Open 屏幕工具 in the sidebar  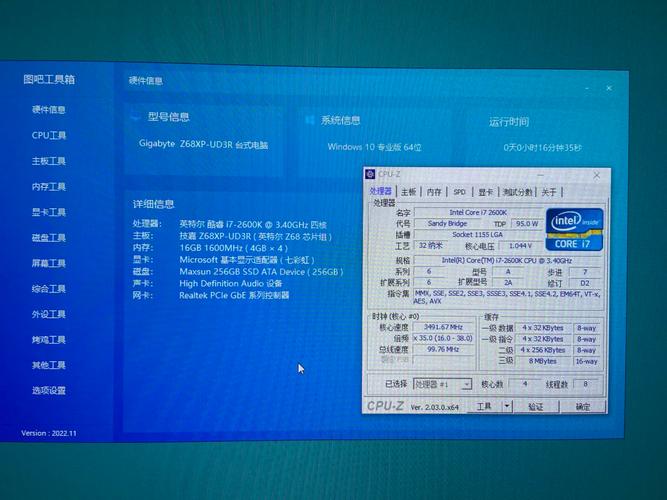[48, 263]
